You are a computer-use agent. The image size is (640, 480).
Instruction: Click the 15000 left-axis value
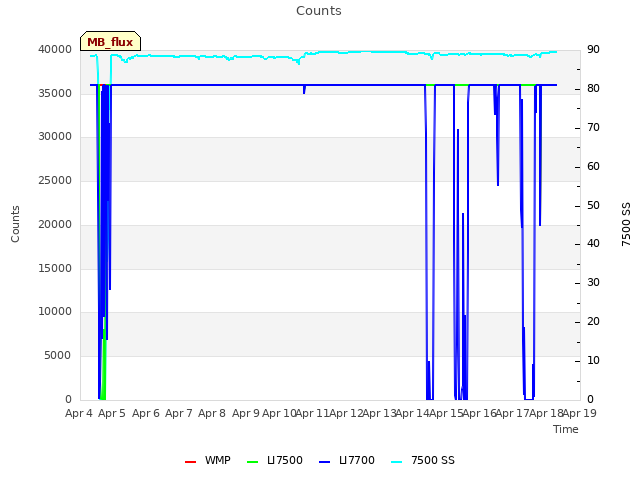click(x=55, y=268)
